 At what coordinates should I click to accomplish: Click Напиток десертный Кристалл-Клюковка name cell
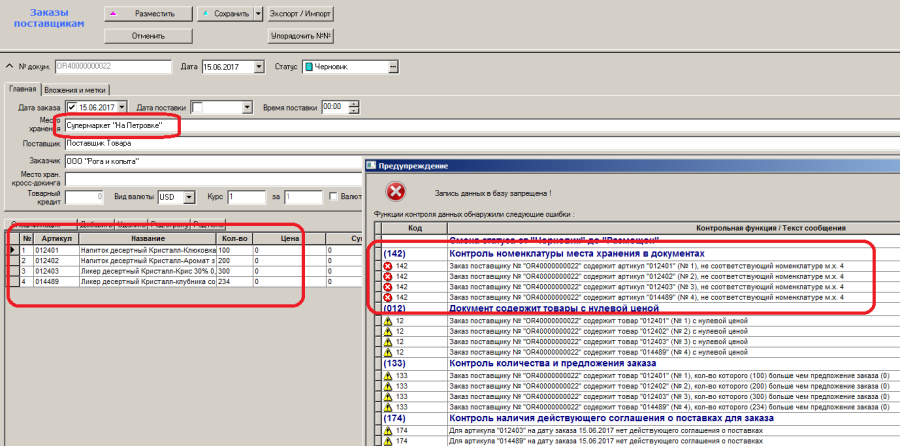tap(148, 250)
